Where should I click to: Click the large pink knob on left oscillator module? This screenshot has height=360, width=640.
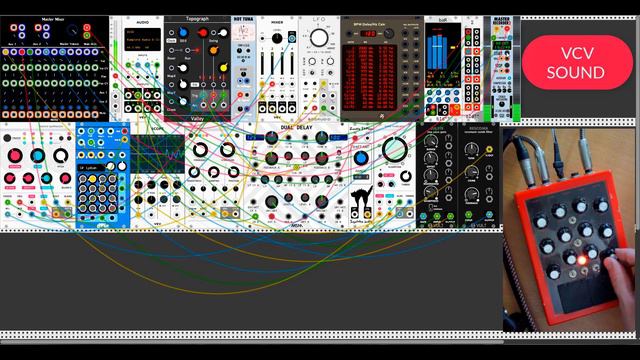[x=15, y=156]
